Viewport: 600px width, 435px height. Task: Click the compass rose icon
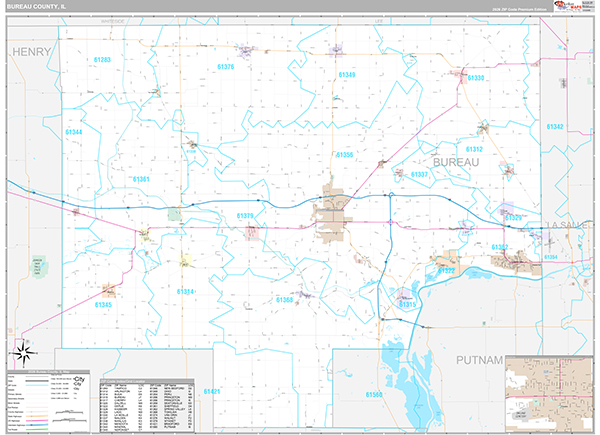[x=23, y=353]
